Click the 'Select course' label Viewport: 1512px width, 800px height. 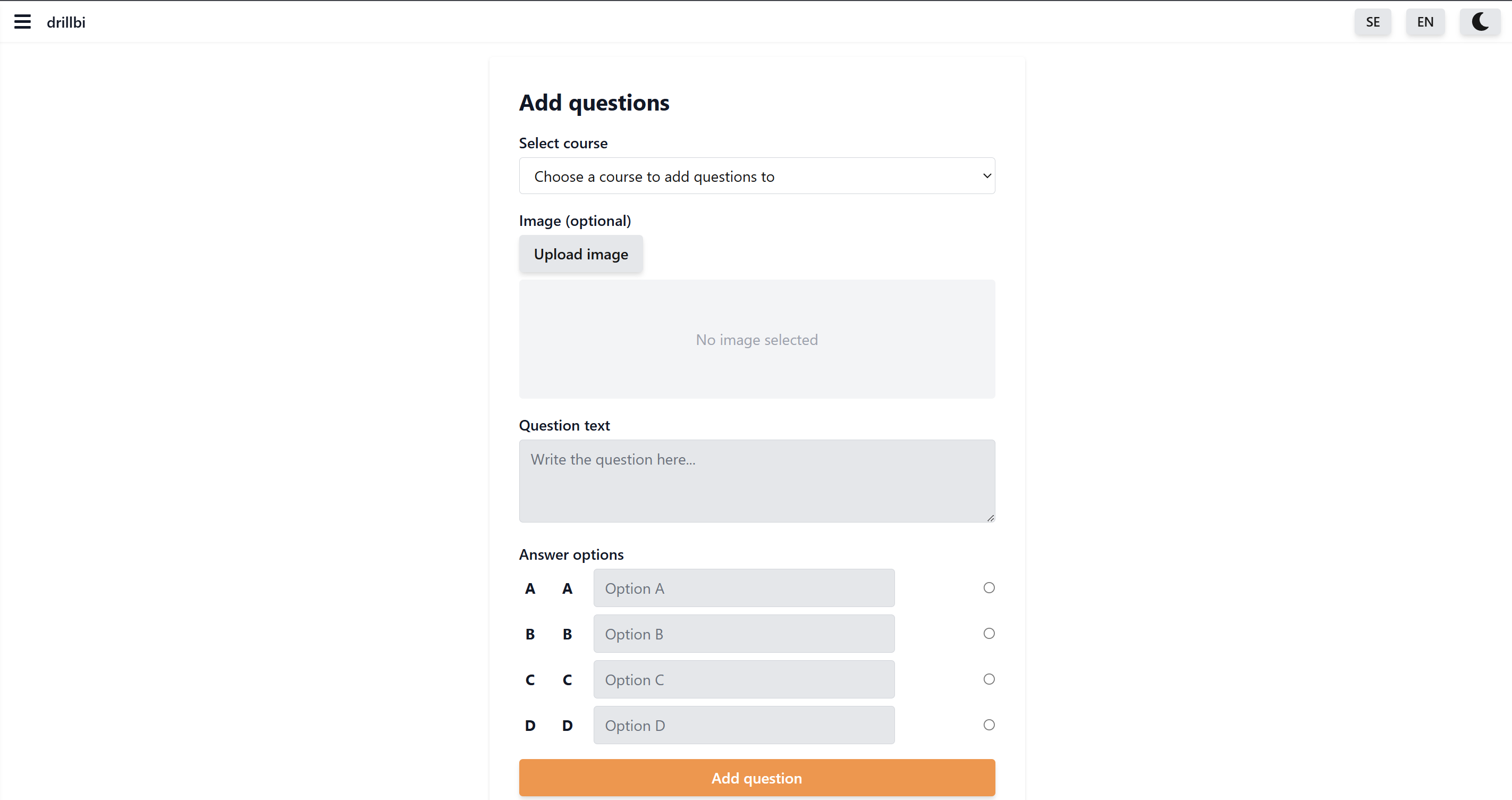point(563,143)
